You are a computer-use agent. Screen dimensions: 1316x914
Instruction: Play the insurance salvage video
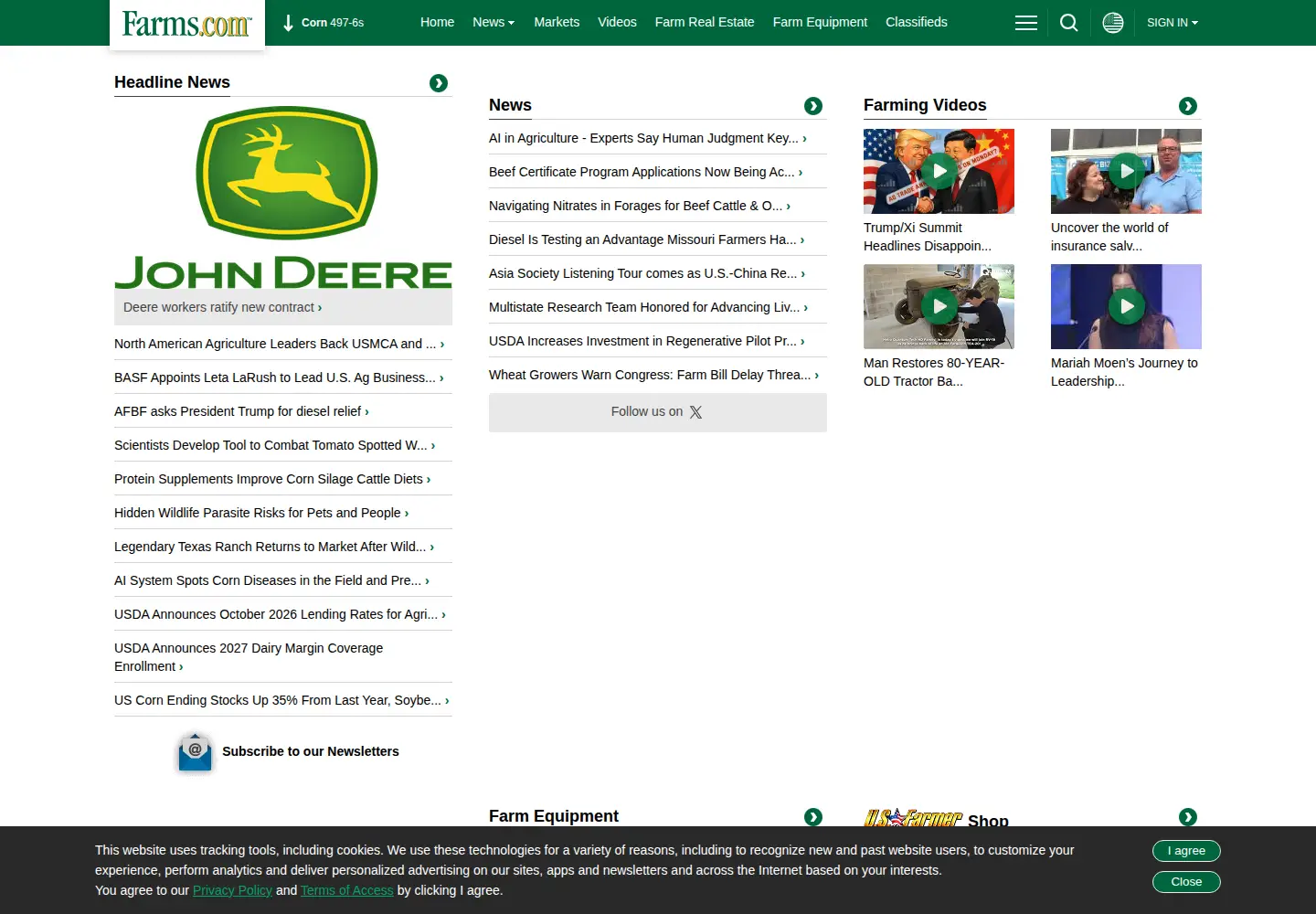1126,171
